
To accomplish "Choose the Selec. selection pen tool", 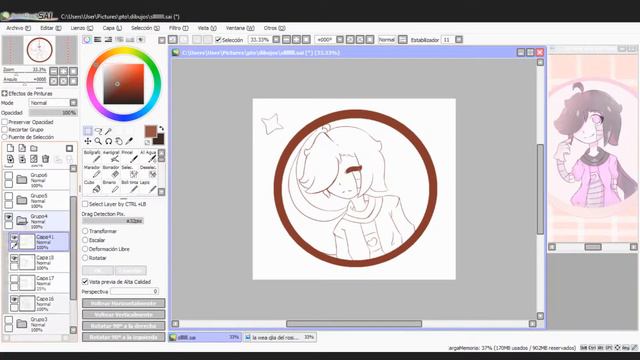I will [x=129, y=171].
